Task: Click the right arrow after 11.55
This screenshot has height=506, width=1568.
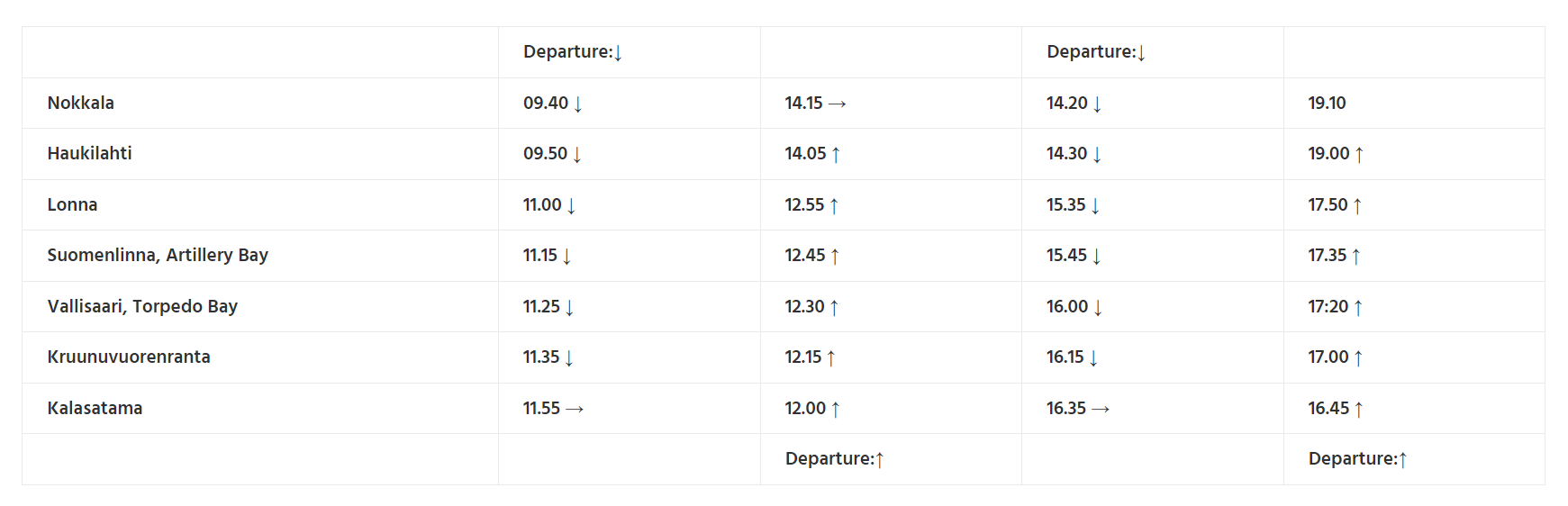Action: point(575,410)
